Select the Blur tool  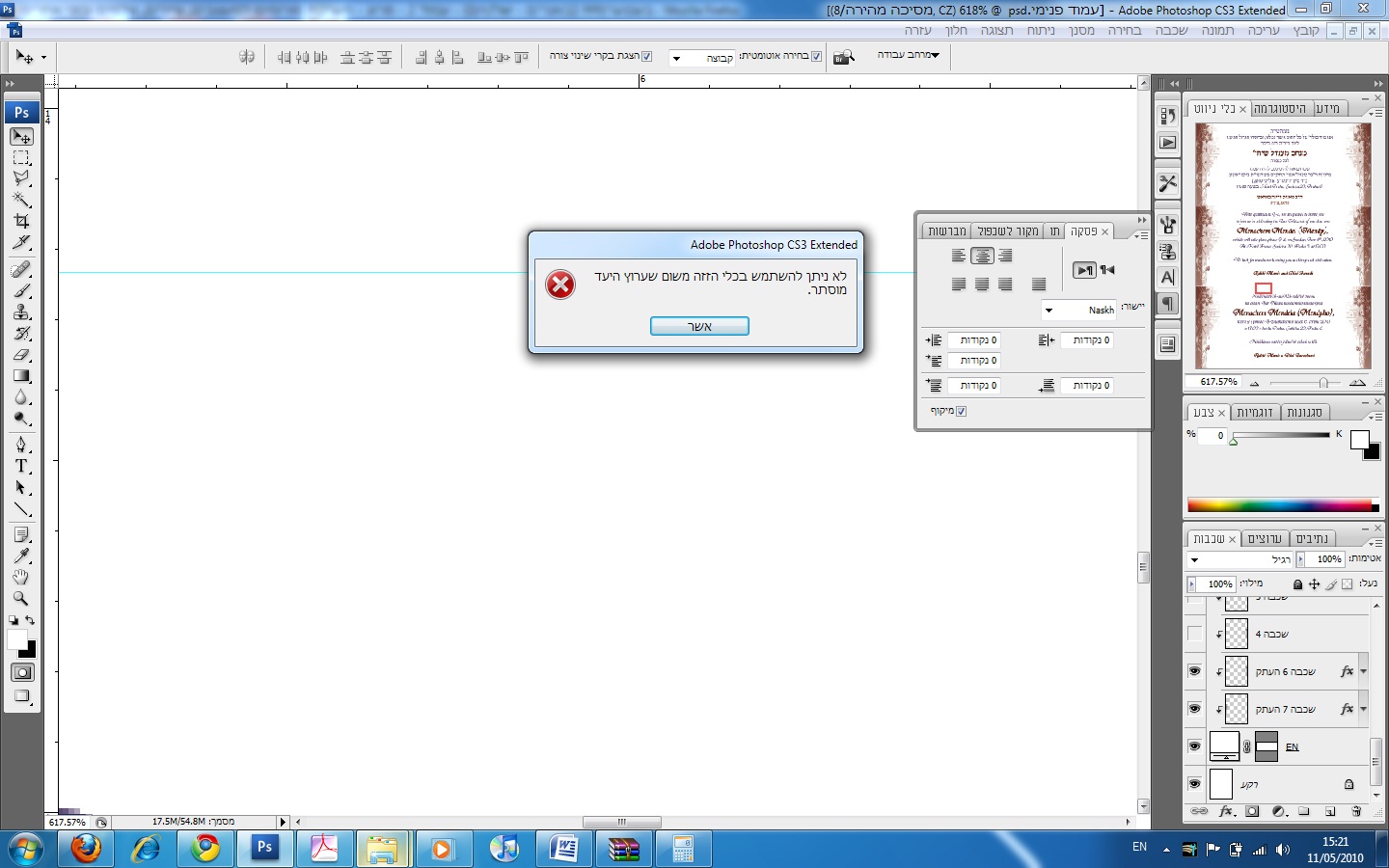point(21,396)
